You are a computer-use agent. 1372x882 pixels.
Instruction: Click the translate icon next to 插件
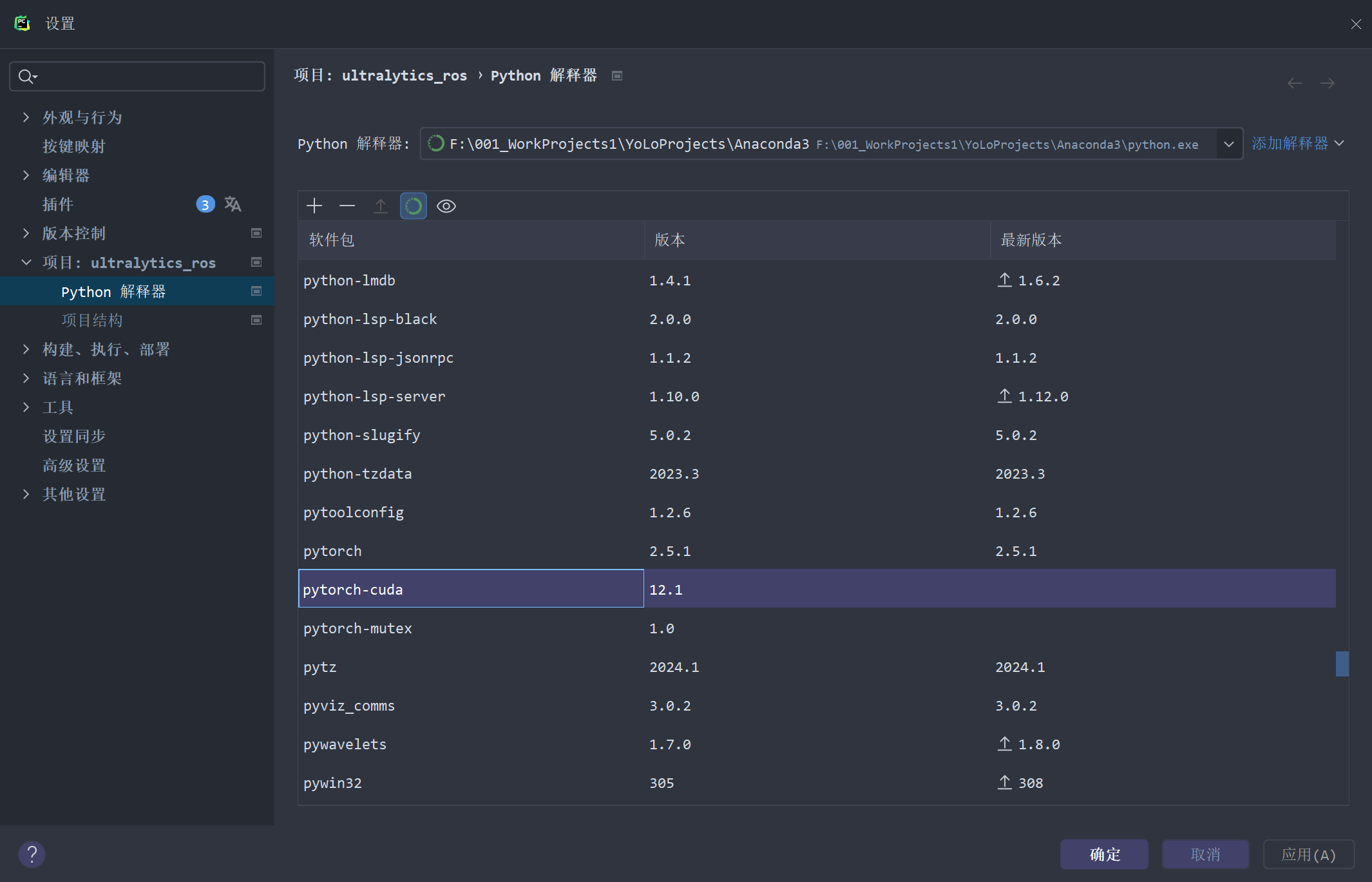(x=233, y=204)
